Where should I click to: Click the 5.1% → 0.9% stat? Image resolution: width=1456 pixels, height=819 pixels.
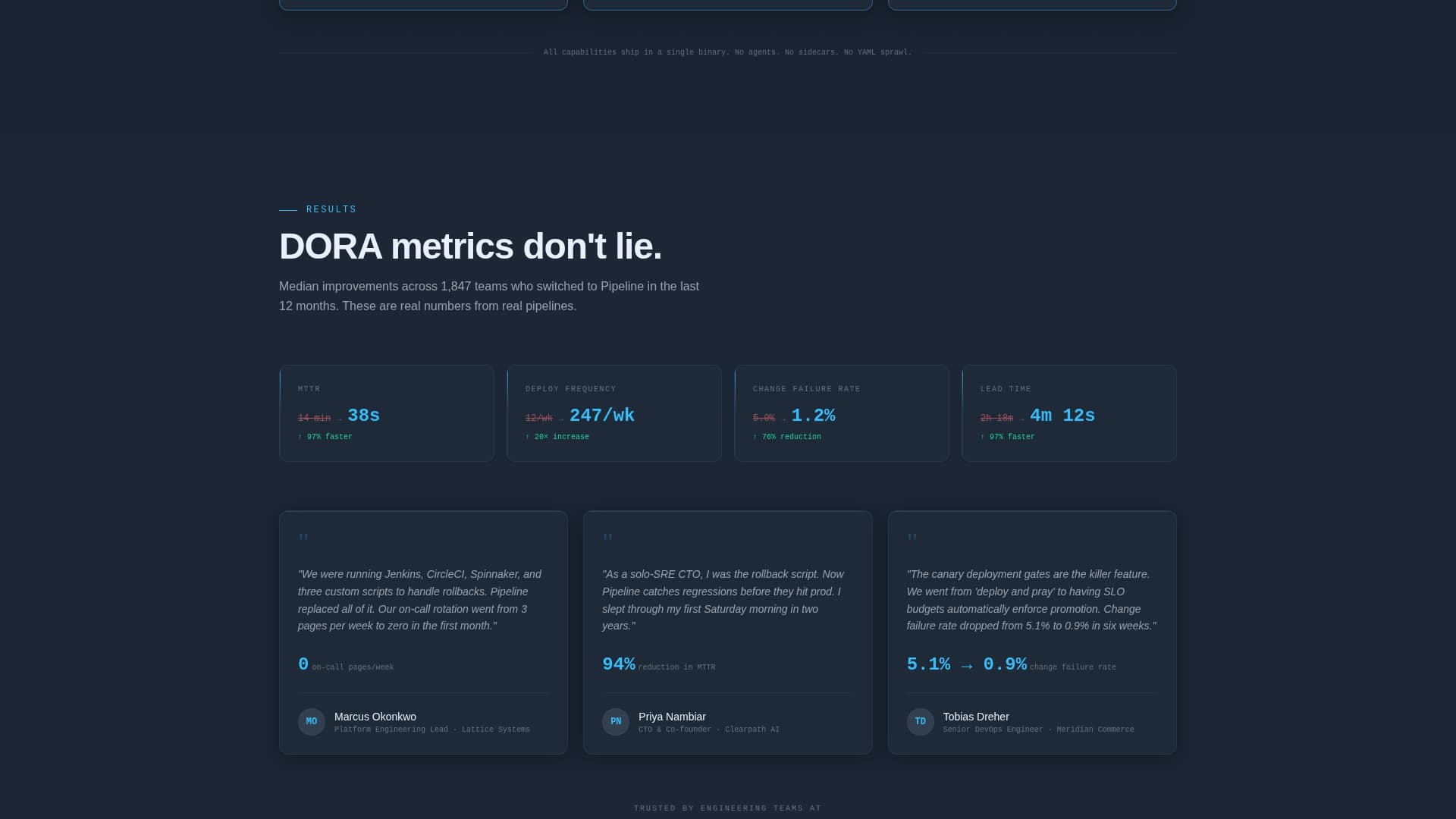click(967, 664)
